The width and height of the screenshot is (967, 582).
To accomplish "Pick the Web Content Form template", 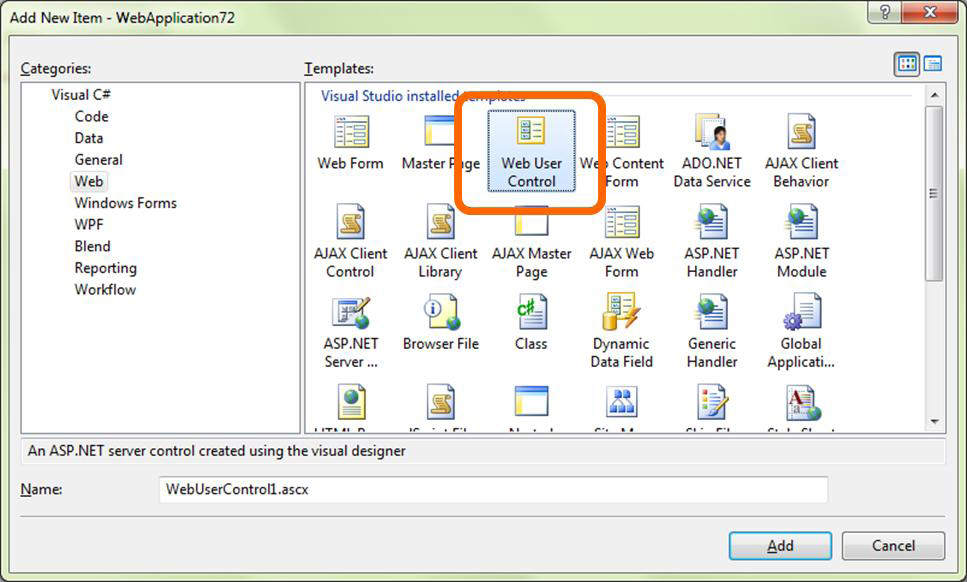I will [622, 151].
